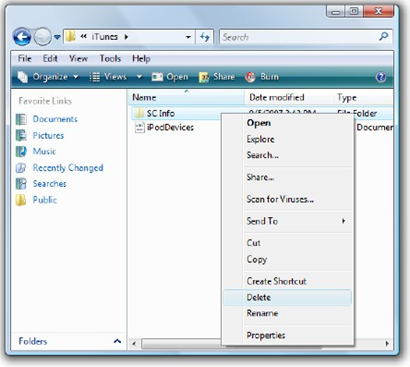Open Documents in Favorite Links
Screen dimensions: 410x367
coord(55,119)
